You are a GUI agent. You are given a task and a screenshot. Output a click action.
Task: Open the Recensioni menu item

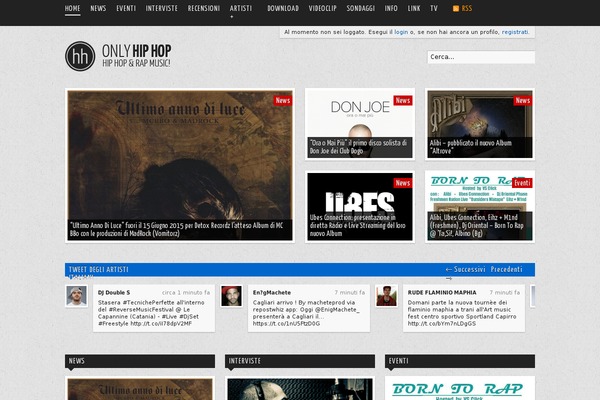click(x=204, y=8)
